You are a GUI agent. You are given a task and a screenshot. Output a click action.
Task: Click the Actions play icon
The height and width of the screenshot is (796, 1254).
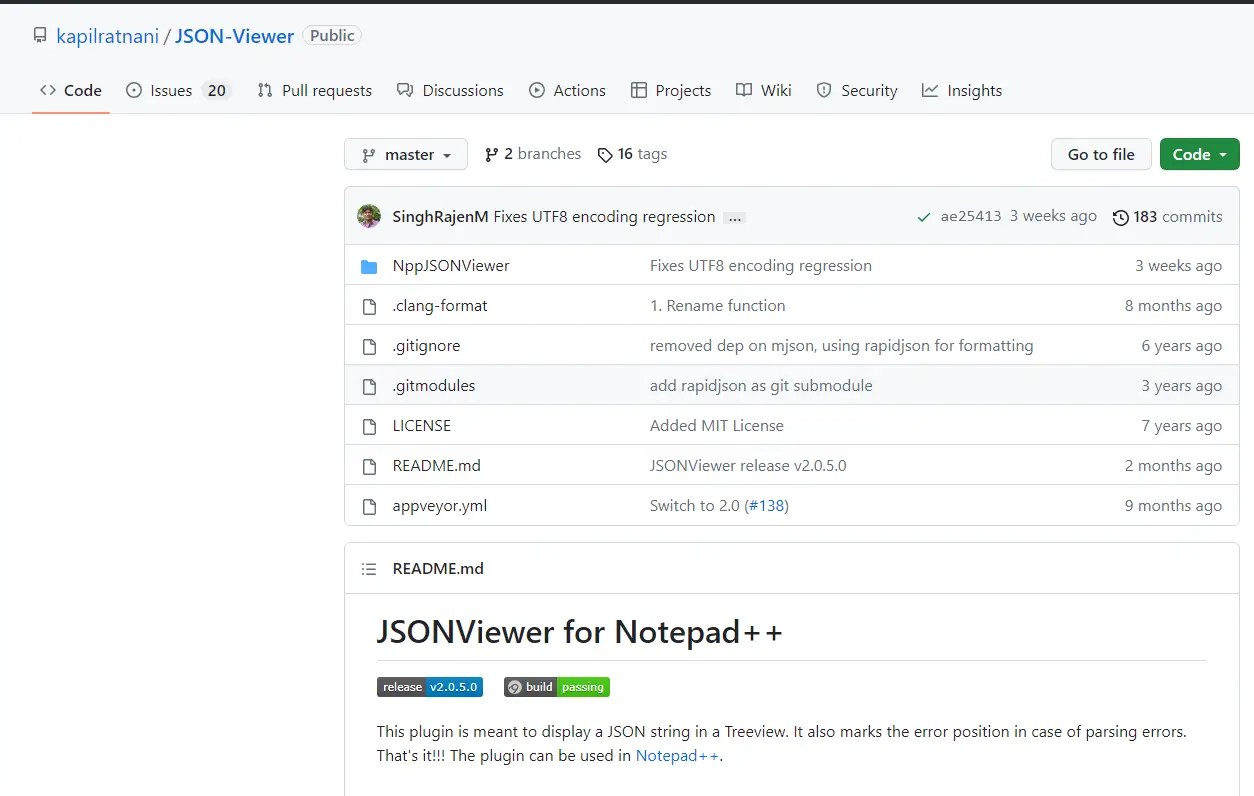539,90
